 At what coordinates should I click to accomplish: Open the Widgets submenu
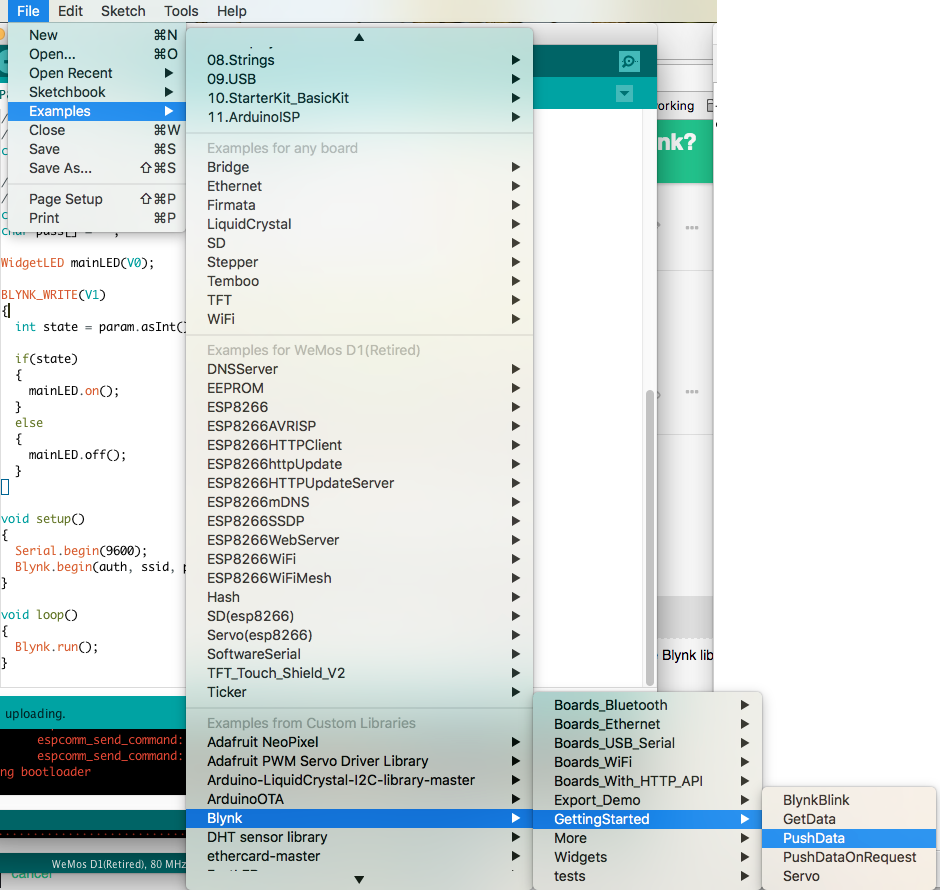[x=647, y=858]
